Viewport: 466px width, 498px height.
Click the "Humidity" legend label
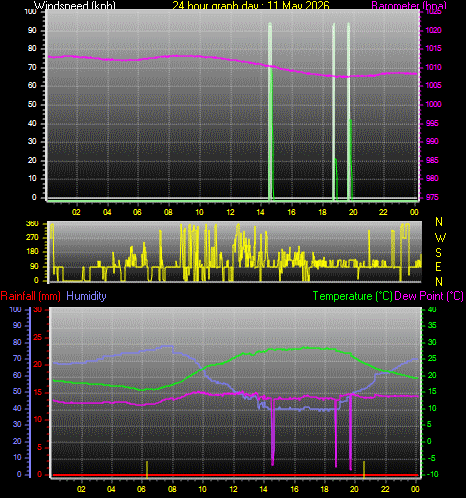pyautogui.click(x=86, y=296)
